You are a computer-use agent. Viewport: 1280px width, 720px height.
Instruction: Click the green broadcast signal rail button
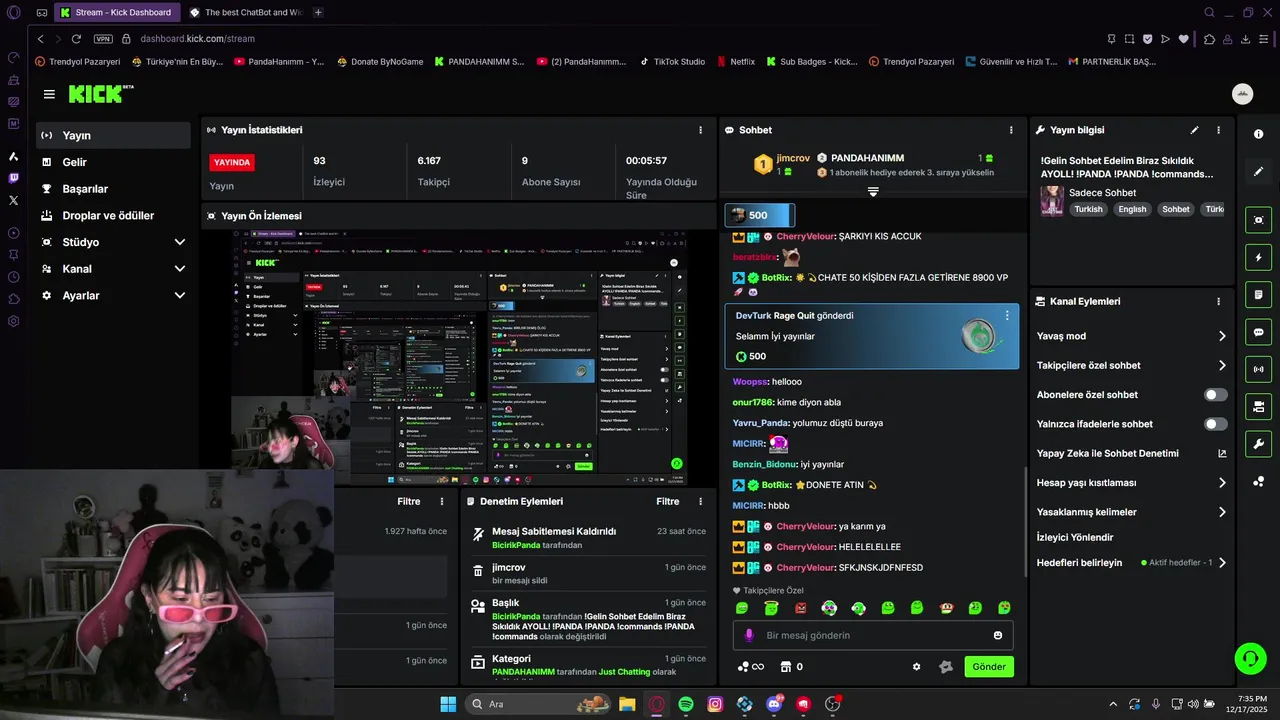(1258, 369)
